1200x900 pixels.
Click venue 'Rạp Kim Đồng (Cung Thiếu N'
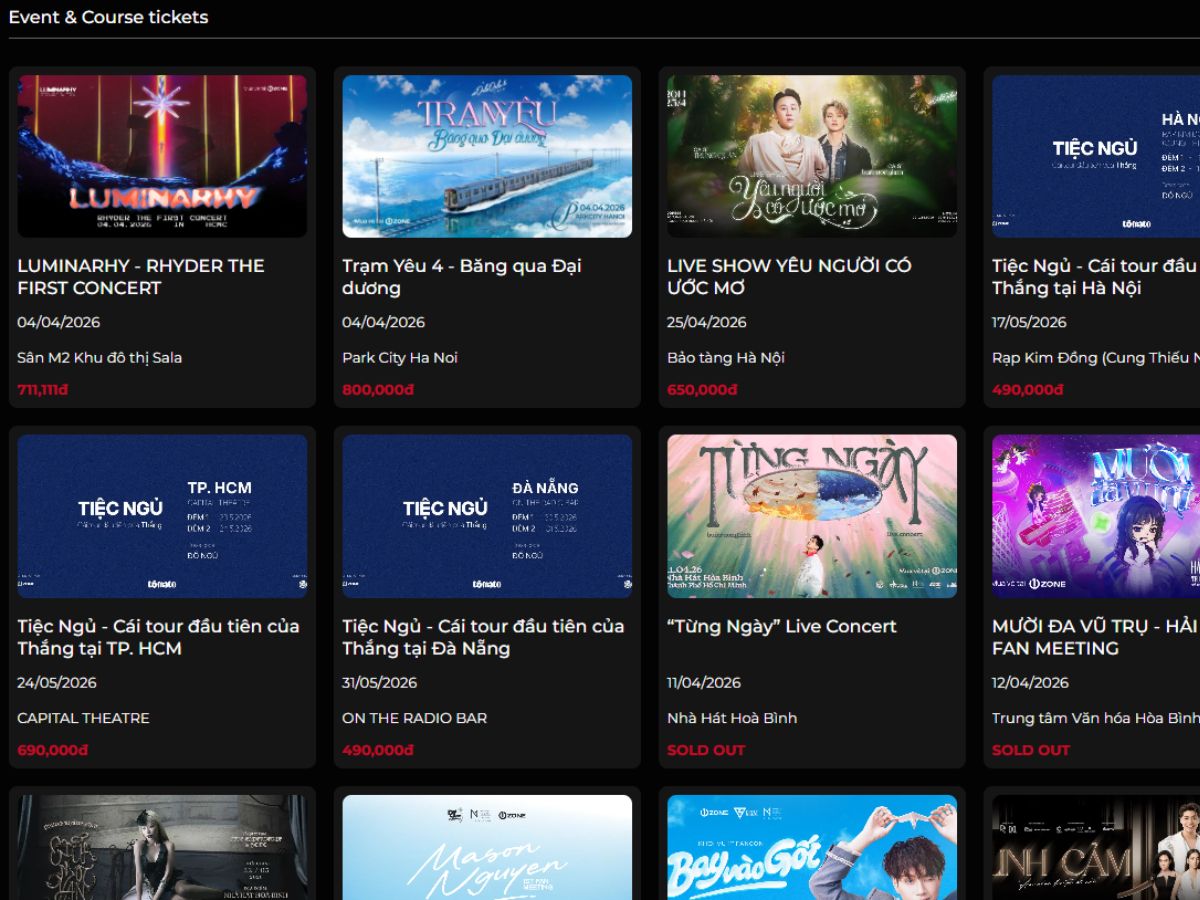1096,357
